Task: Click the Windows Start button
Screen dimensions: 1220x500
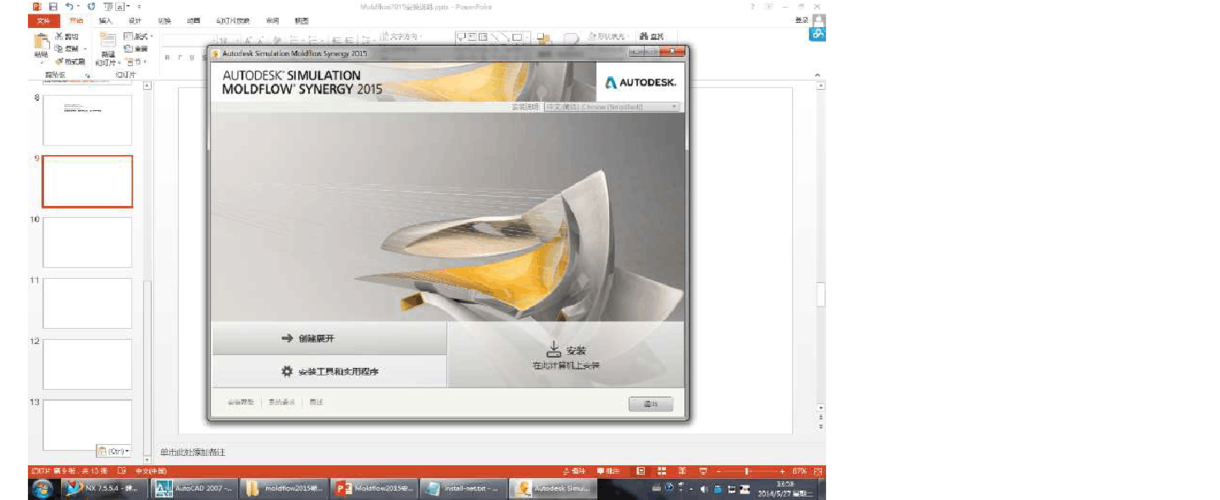Action: tap(43, 488)
